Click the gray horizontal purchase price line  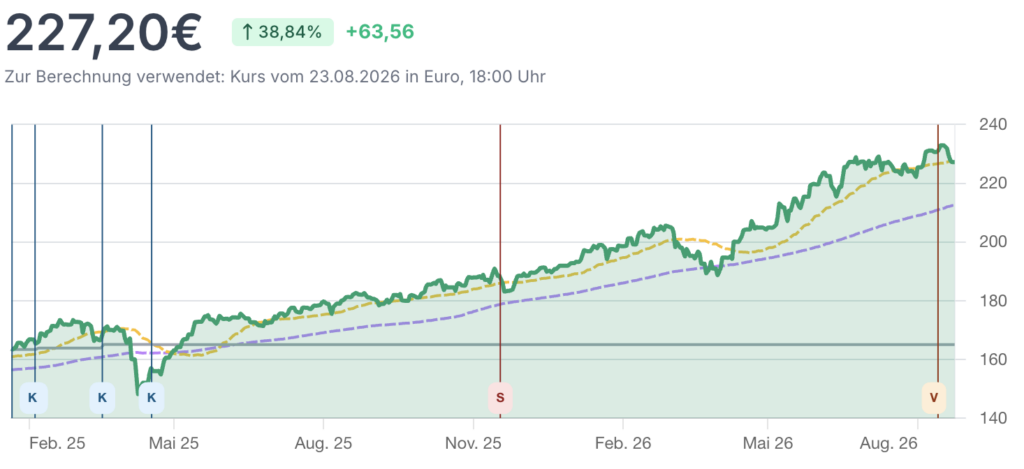coord(483,344)
